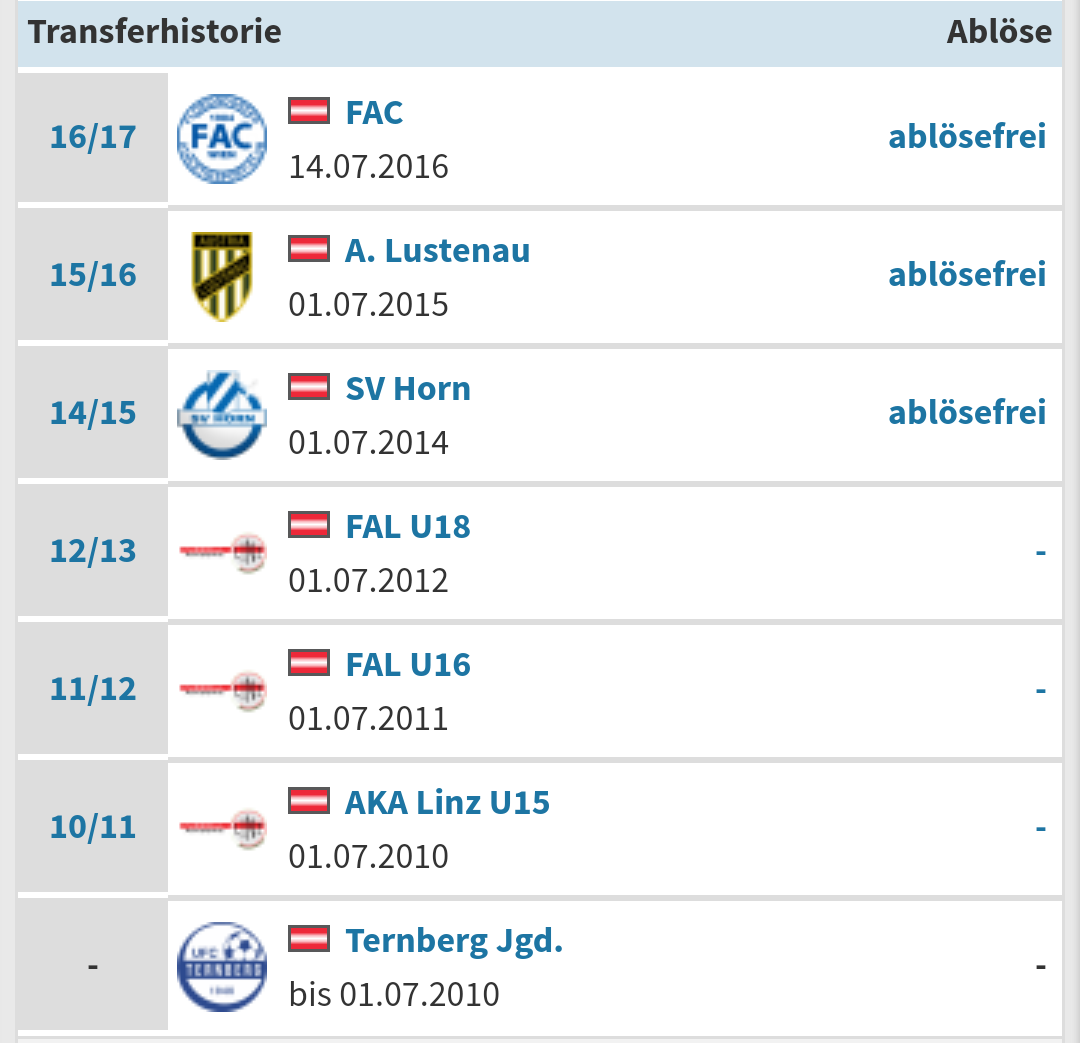The width and height of the screenshot is (1080, 1043).
Task: Follow the SV Horn club link
Action: tap(408, 389)
